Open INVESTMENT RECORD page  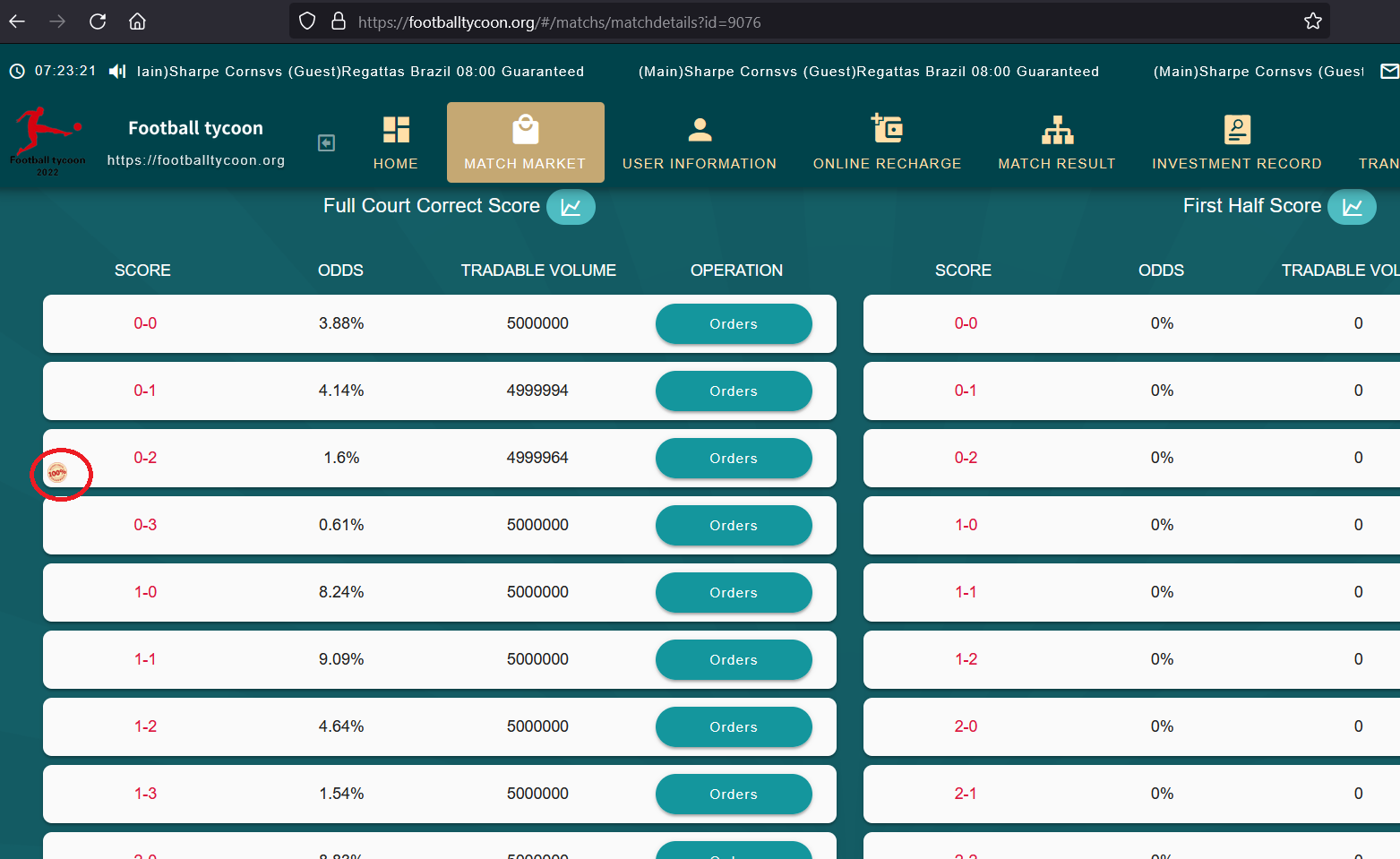pos(1237,142)
